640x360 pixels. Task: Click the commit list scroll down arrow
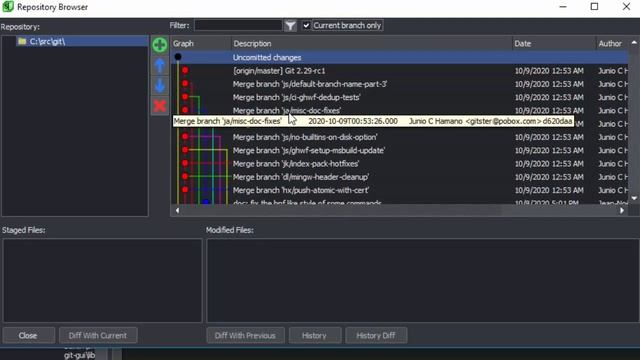click(634, 198)
